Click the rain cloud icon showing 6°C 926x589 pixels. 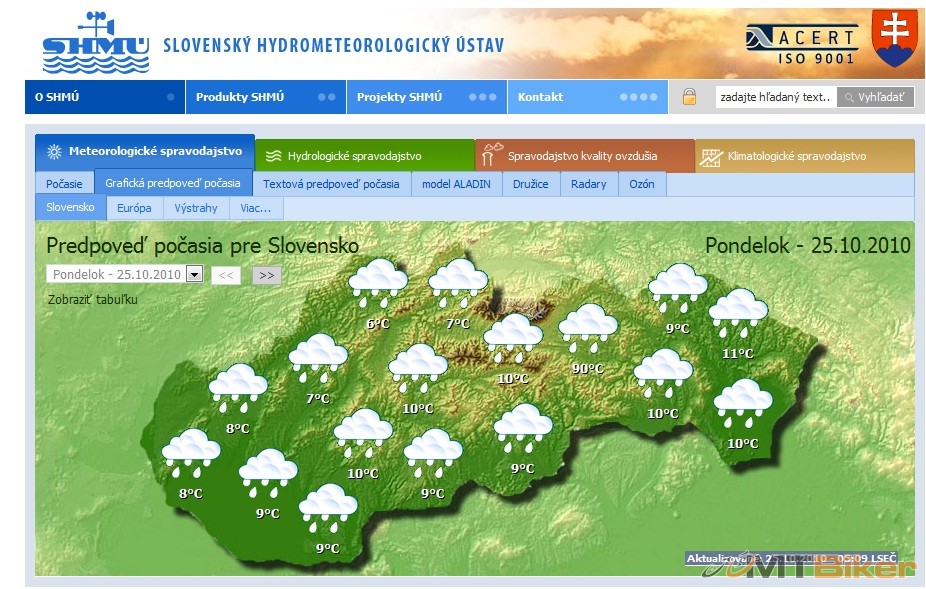click(378, 283)
